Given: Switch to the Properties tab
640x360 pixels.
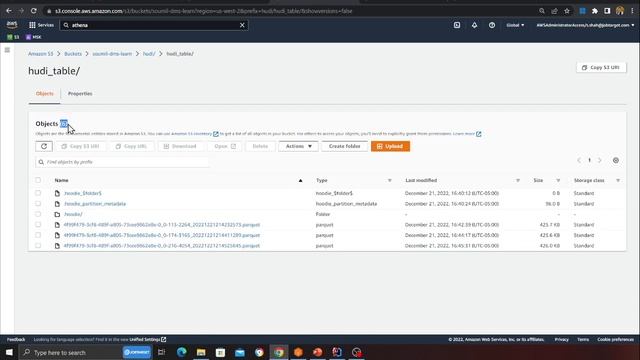Looking at the screenshot, I should click(x=80, y=93).
